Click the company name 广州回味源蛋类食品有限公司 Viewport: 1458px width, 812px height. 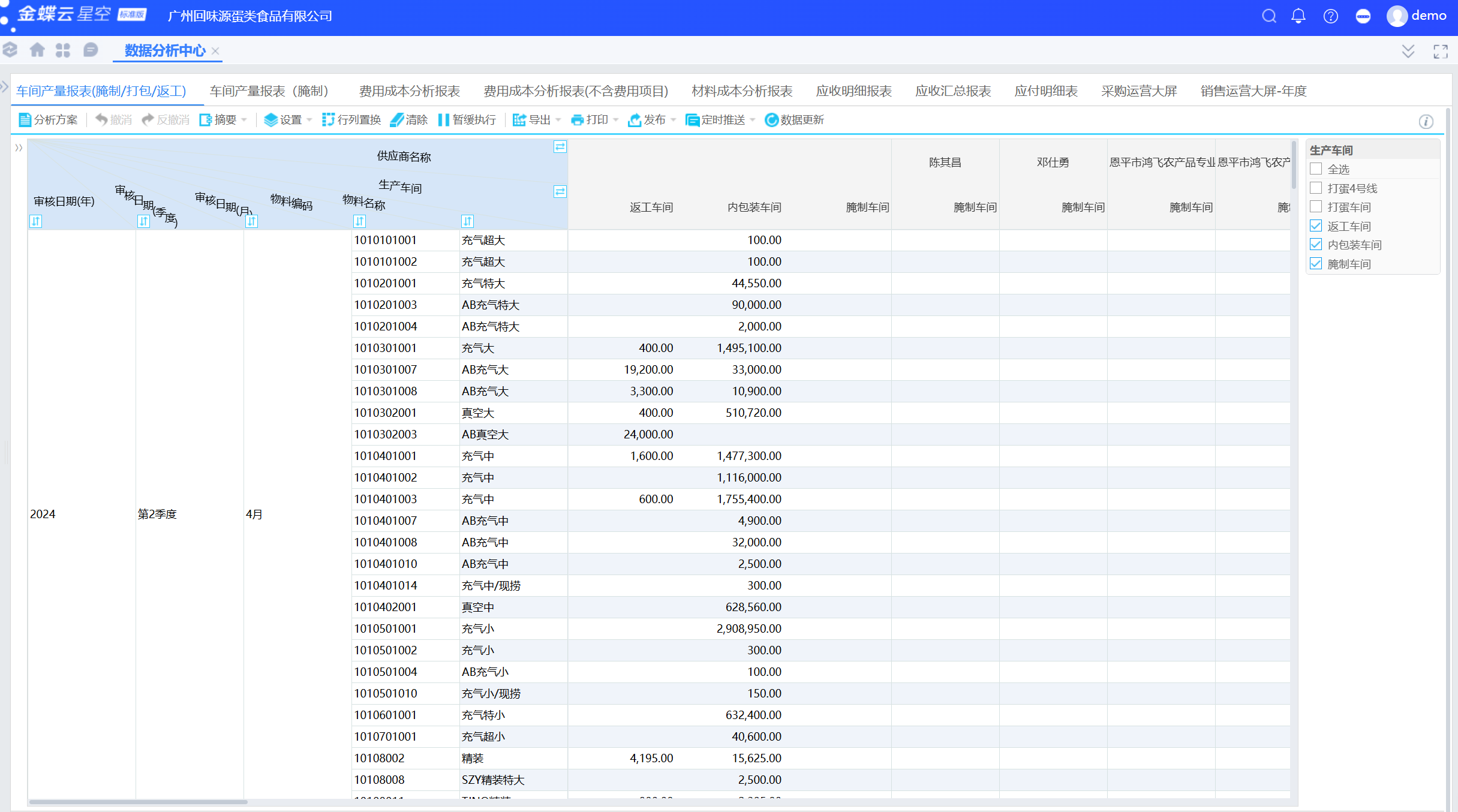point(249,16)
